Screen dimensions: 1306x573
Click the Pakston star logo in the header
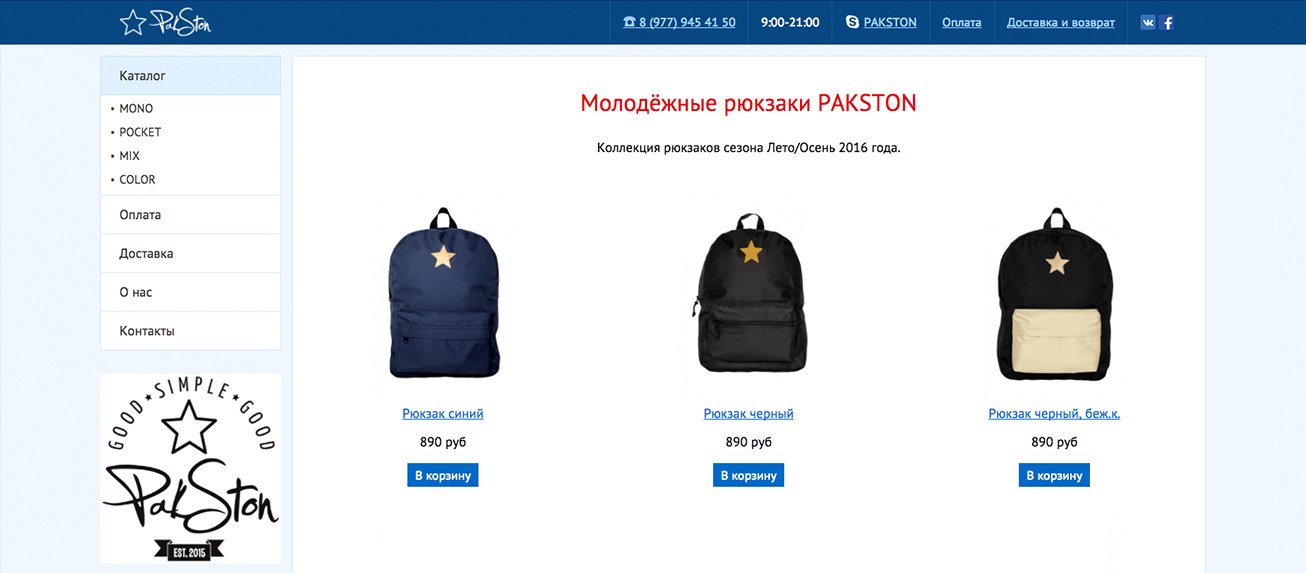[165, 22]
